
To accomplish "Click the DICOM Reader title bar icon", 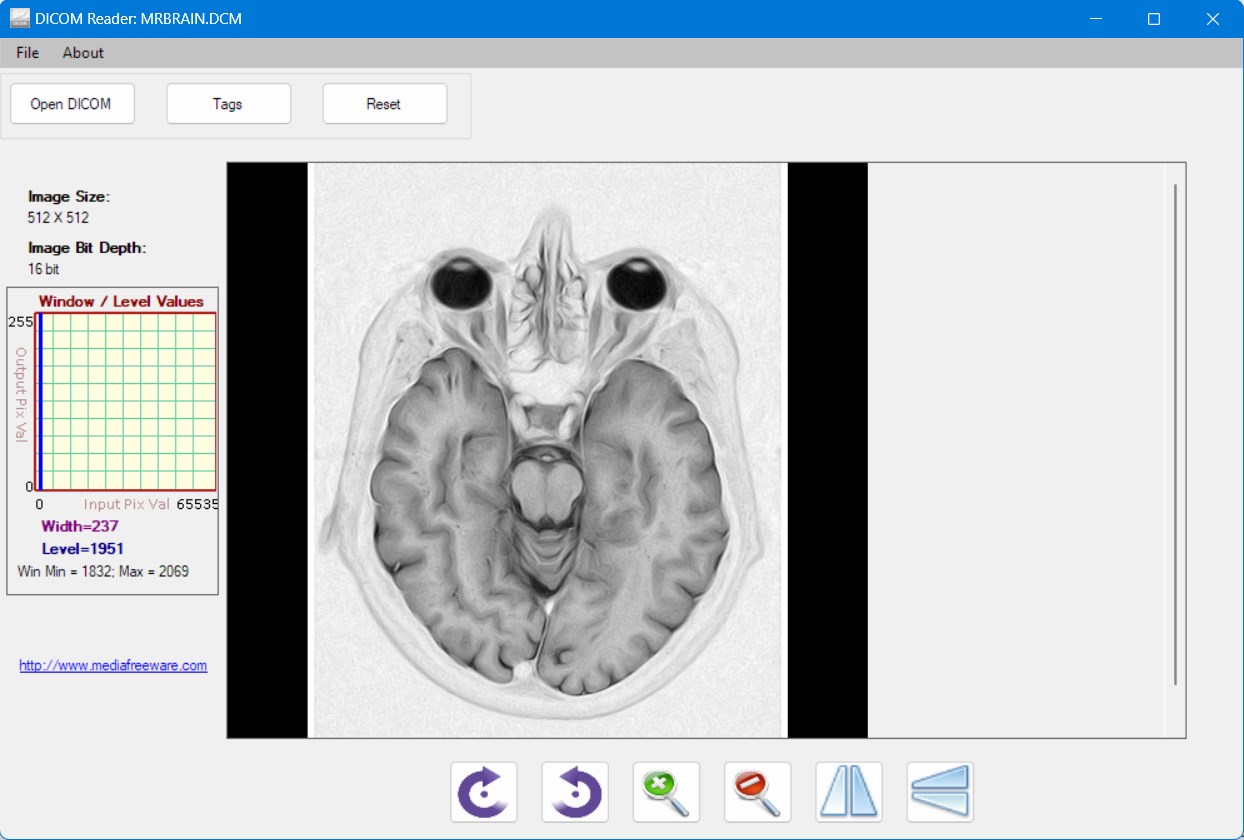I will point(20,18).
